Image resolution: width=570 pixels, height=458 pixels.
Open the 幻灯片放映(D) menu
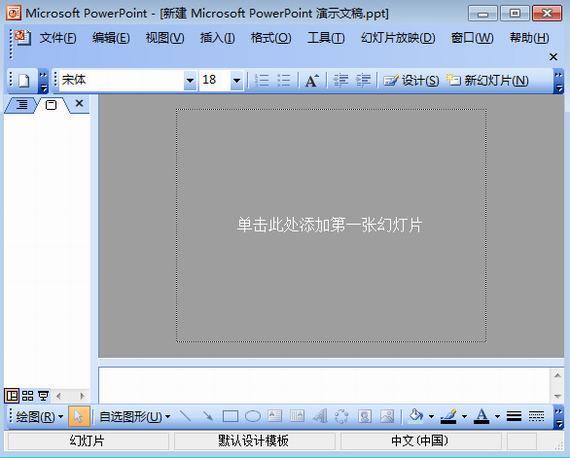pyautogui.click(x=398, y=38)
